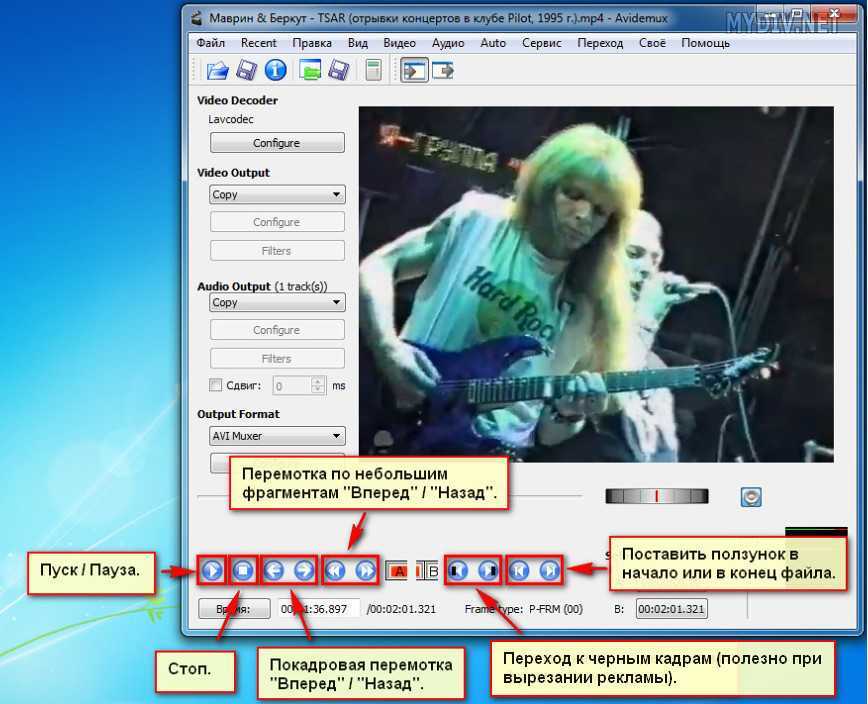Click the calculator icon in toolbar

tap(373, 70)
